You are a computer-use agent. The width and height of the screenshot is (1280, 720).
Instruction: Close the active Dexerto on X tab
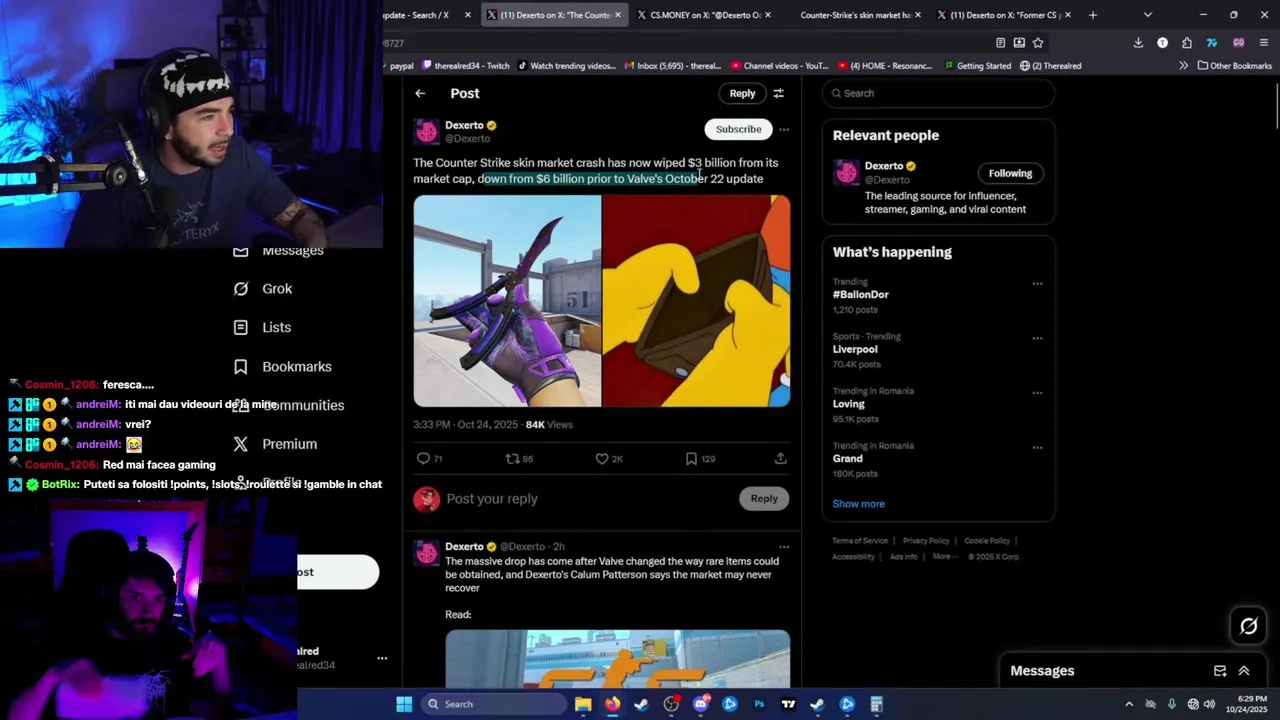pyautogui.click(x=618, y=15)
